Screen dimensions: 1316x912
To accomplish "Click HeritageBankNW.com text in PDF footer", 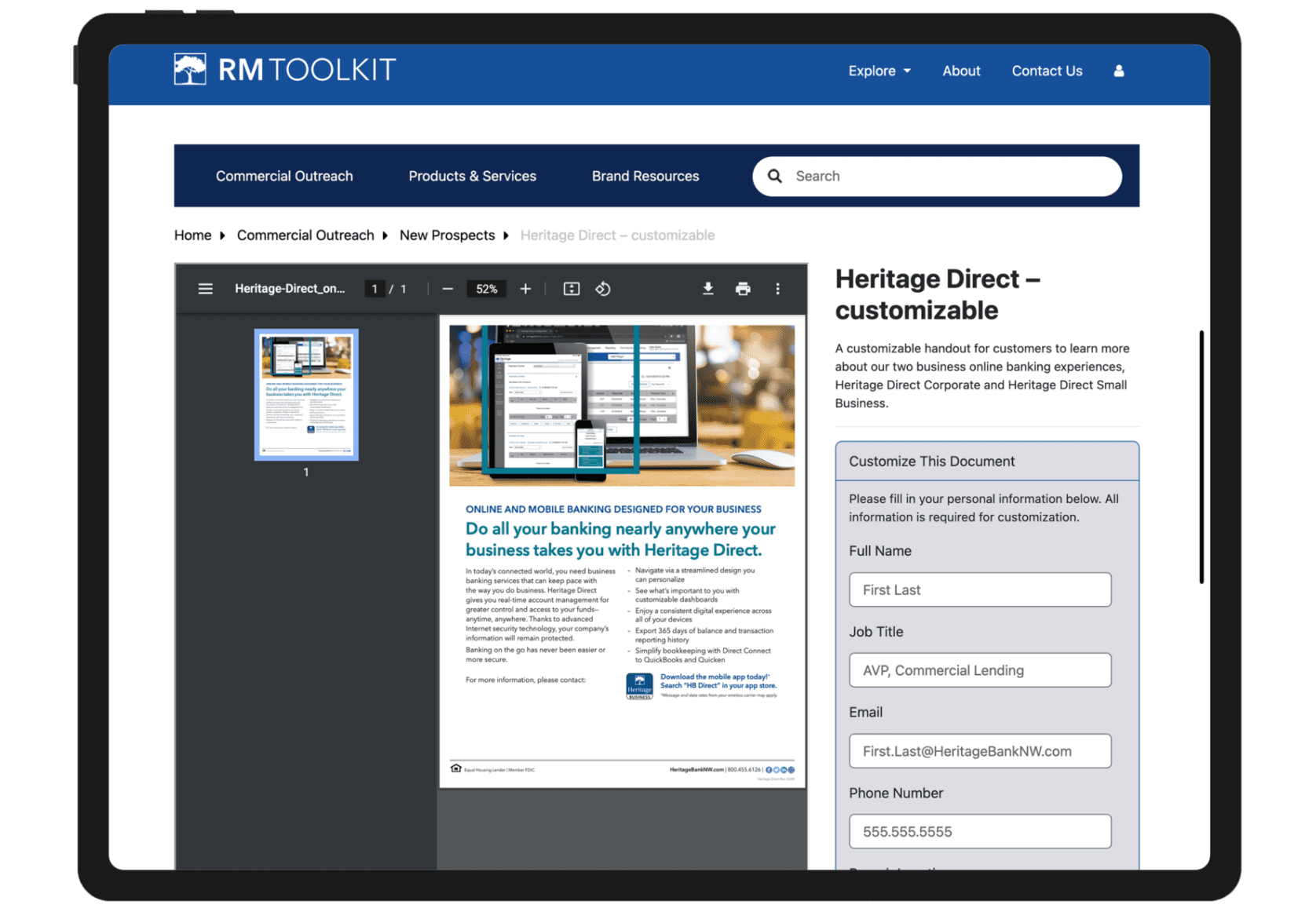I will [x=696, y=770].
